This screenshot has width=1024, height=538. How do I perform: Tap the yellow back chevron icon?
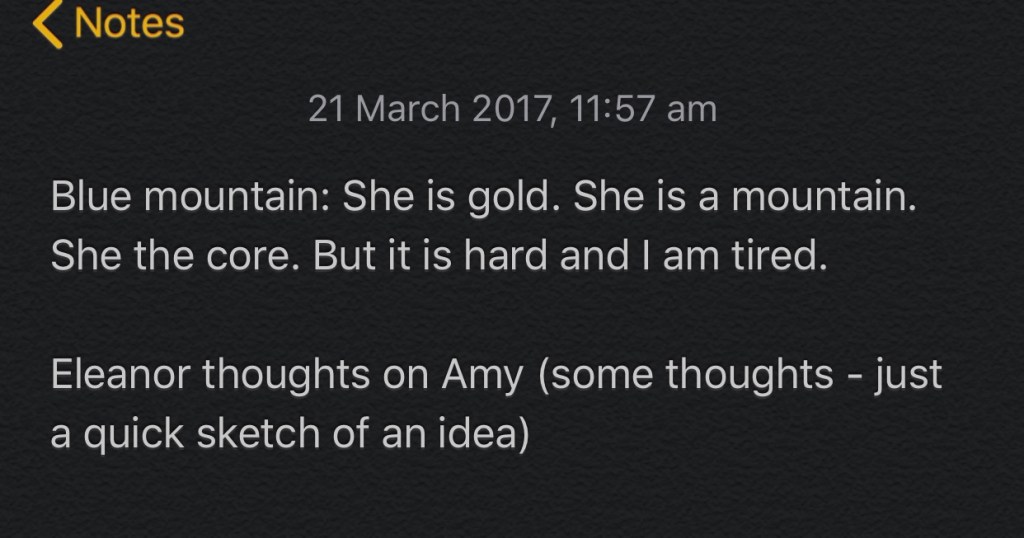[x=46, y=22]
